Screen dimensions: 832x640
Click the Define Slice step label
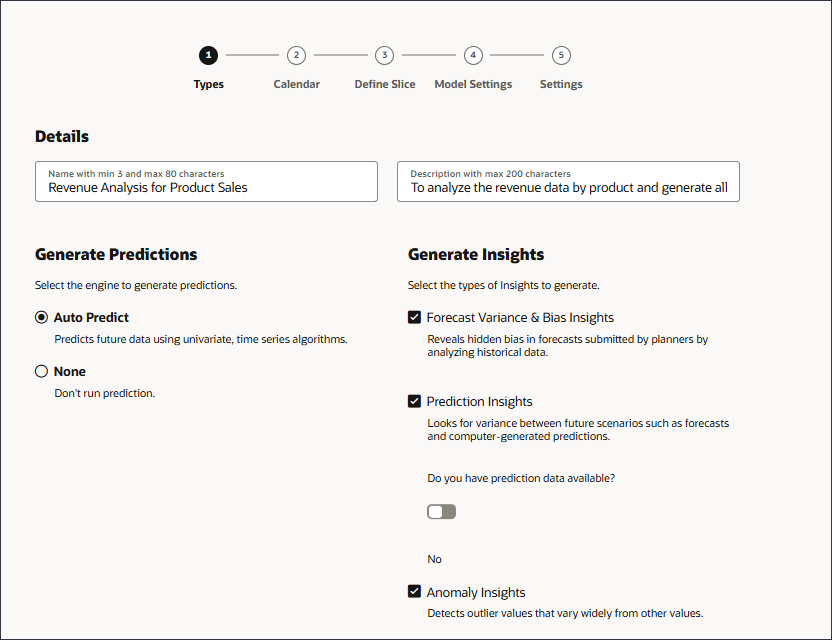[x=384, y=84]
